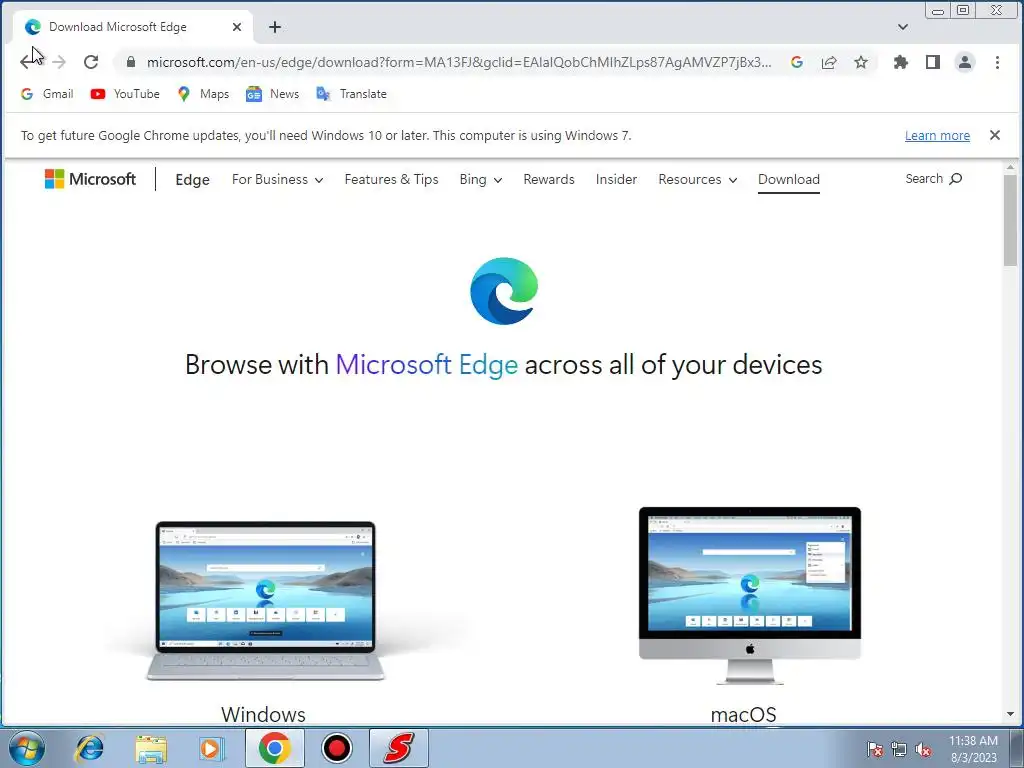
Task: Click the forward navigation arrow
Action: click(59, 62)
